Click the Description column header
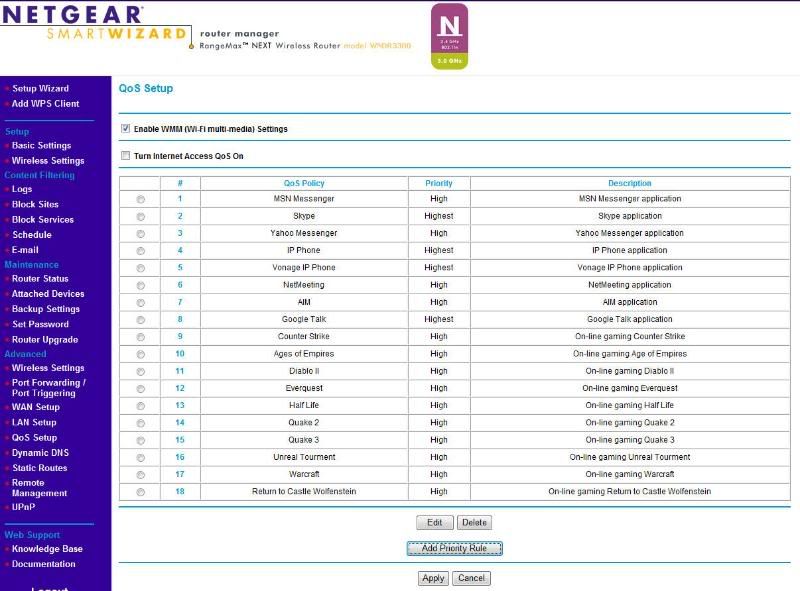This screenshot has width=800, height=591. 630,183
